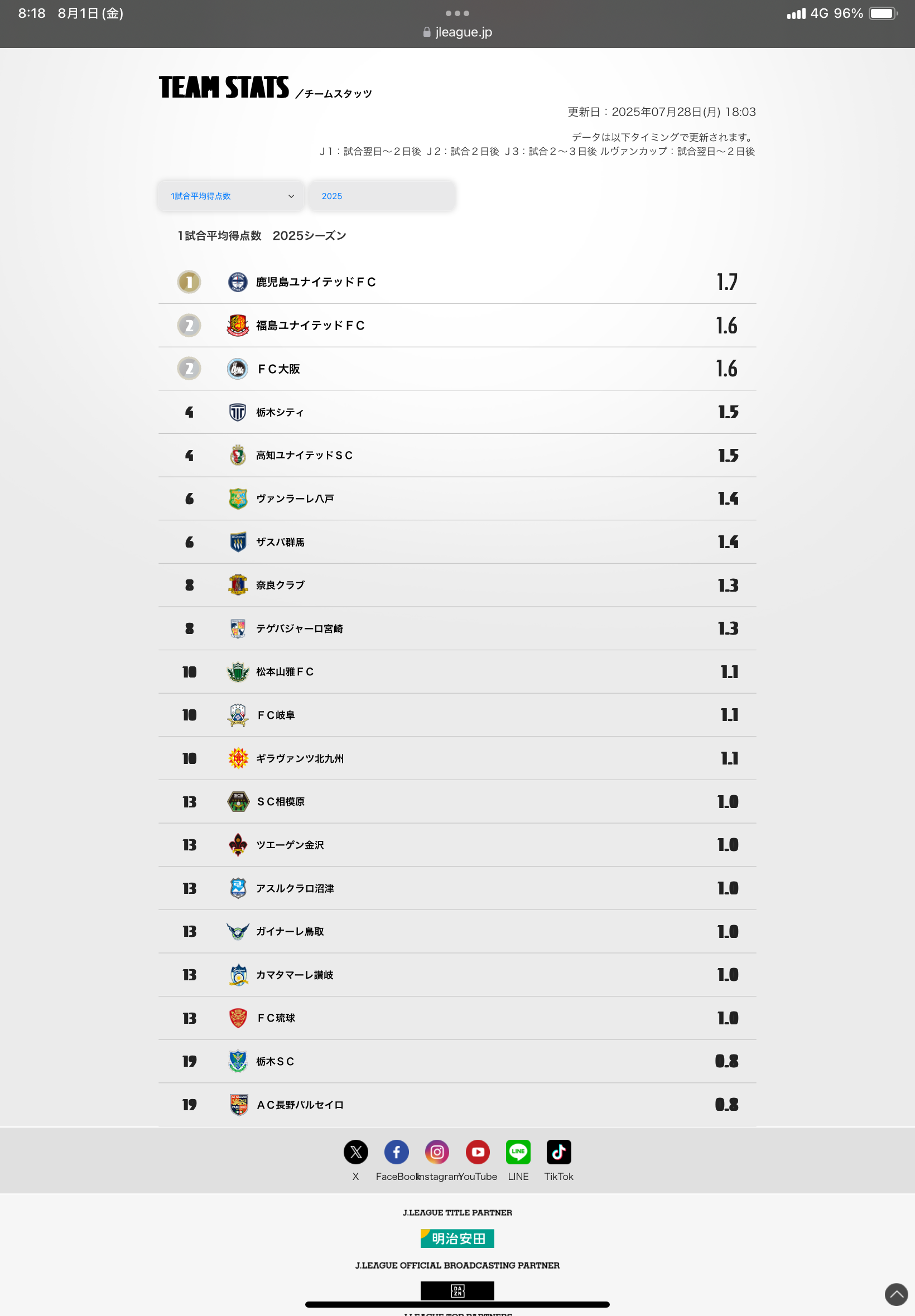The height and width of the screenshot is (1316, 915).
Task: Select the 栃木シティ team row
Action: pyautogui.click(x=457, y=412)
